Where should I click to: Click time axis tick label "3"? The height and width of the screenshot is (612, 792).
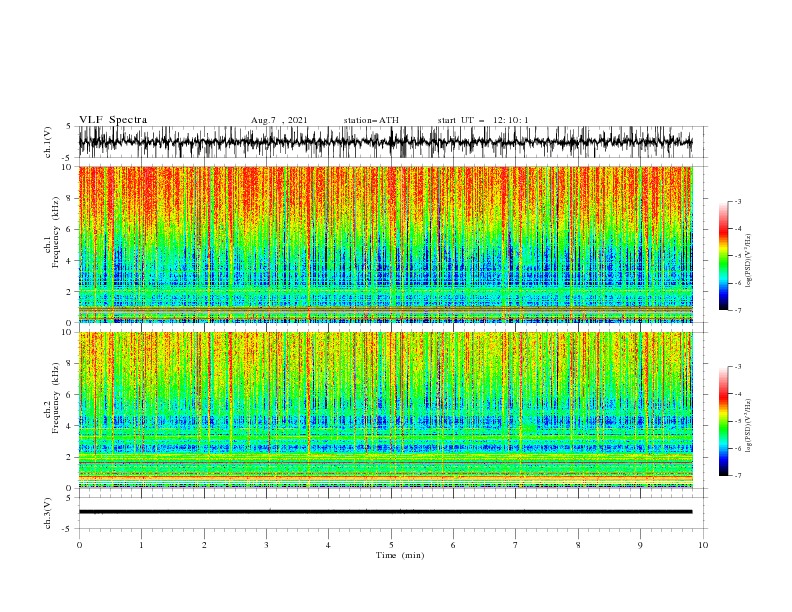pyautogui.click(x=266, y=545)
